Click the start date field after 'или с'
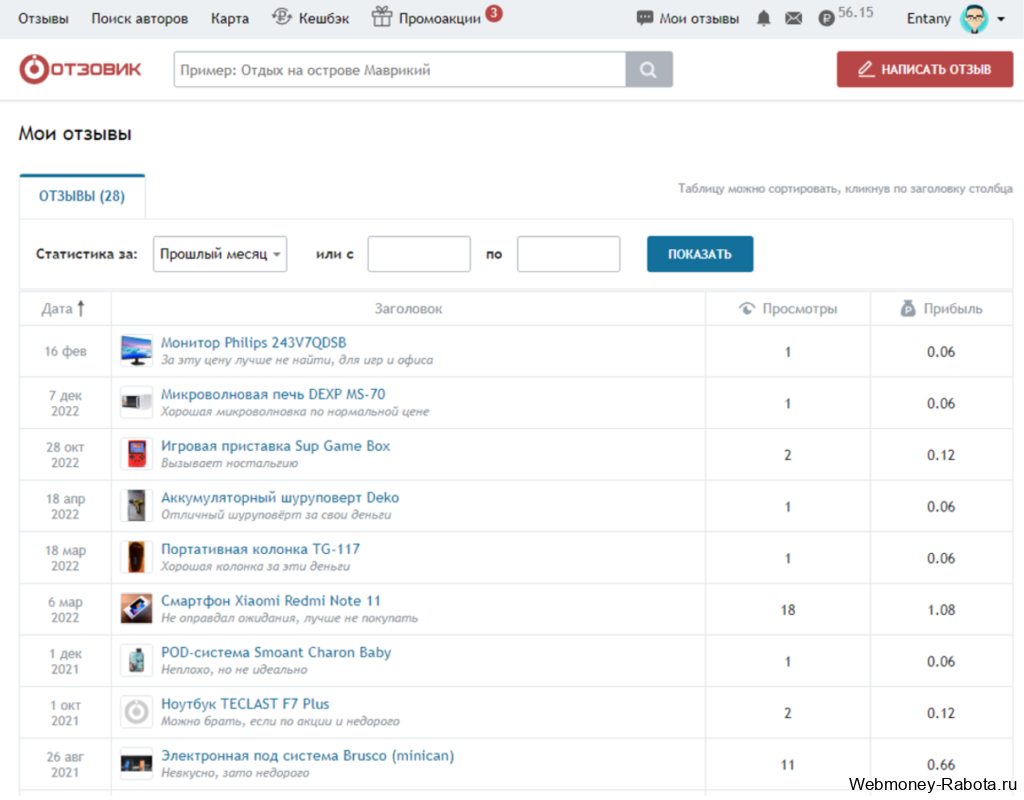1024x800 pixels. pos(419,254)
